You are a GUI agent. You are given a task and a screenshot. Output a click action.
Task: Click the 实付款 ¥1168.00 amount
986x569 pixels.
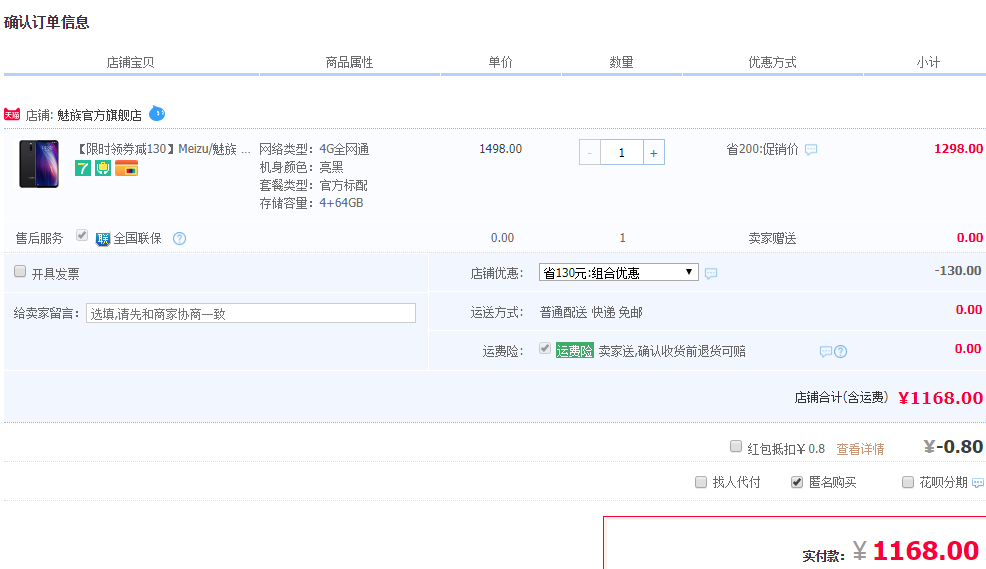(916, 551)
